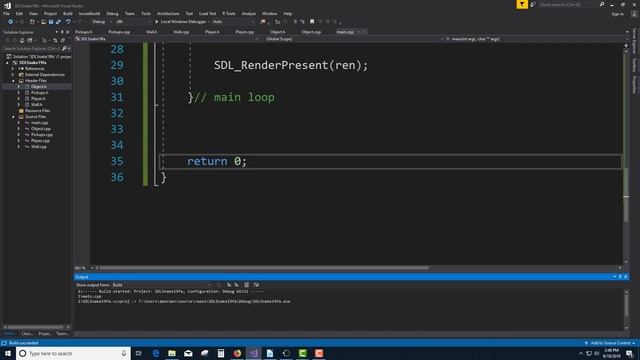Click the Open File folder toolbar icon

click(x=43, y=22)
